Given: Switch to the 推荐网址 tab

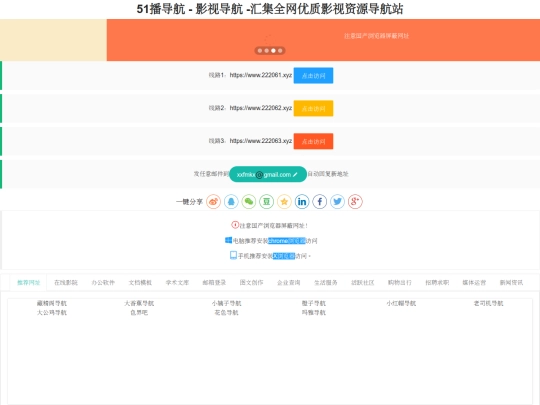Looking at the screenshot, I should point(29,283).
